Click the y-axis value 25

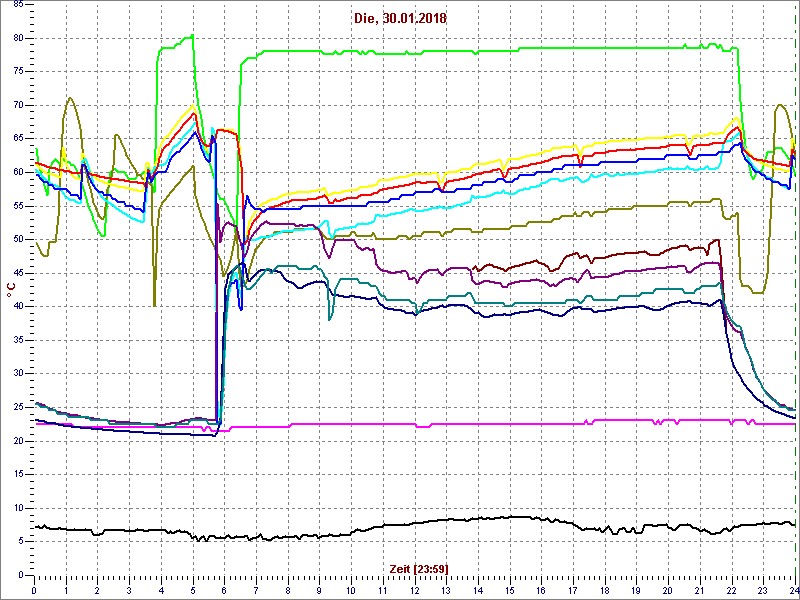[18, 407]
